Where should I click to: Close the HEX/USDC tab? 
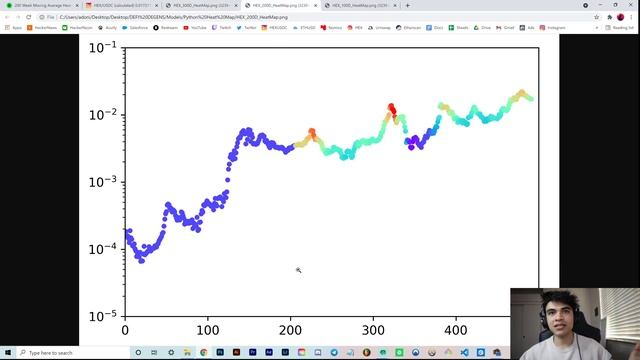(156, 6)
